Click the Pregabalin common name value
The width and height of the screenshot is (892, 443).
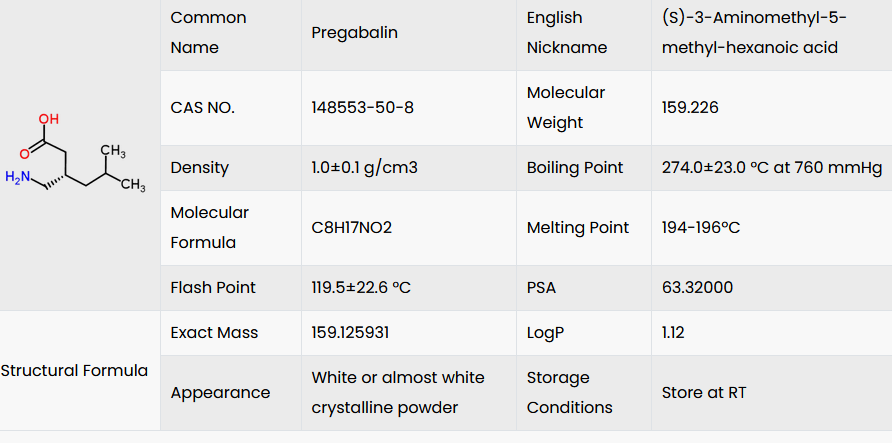(x=354, y=33)
